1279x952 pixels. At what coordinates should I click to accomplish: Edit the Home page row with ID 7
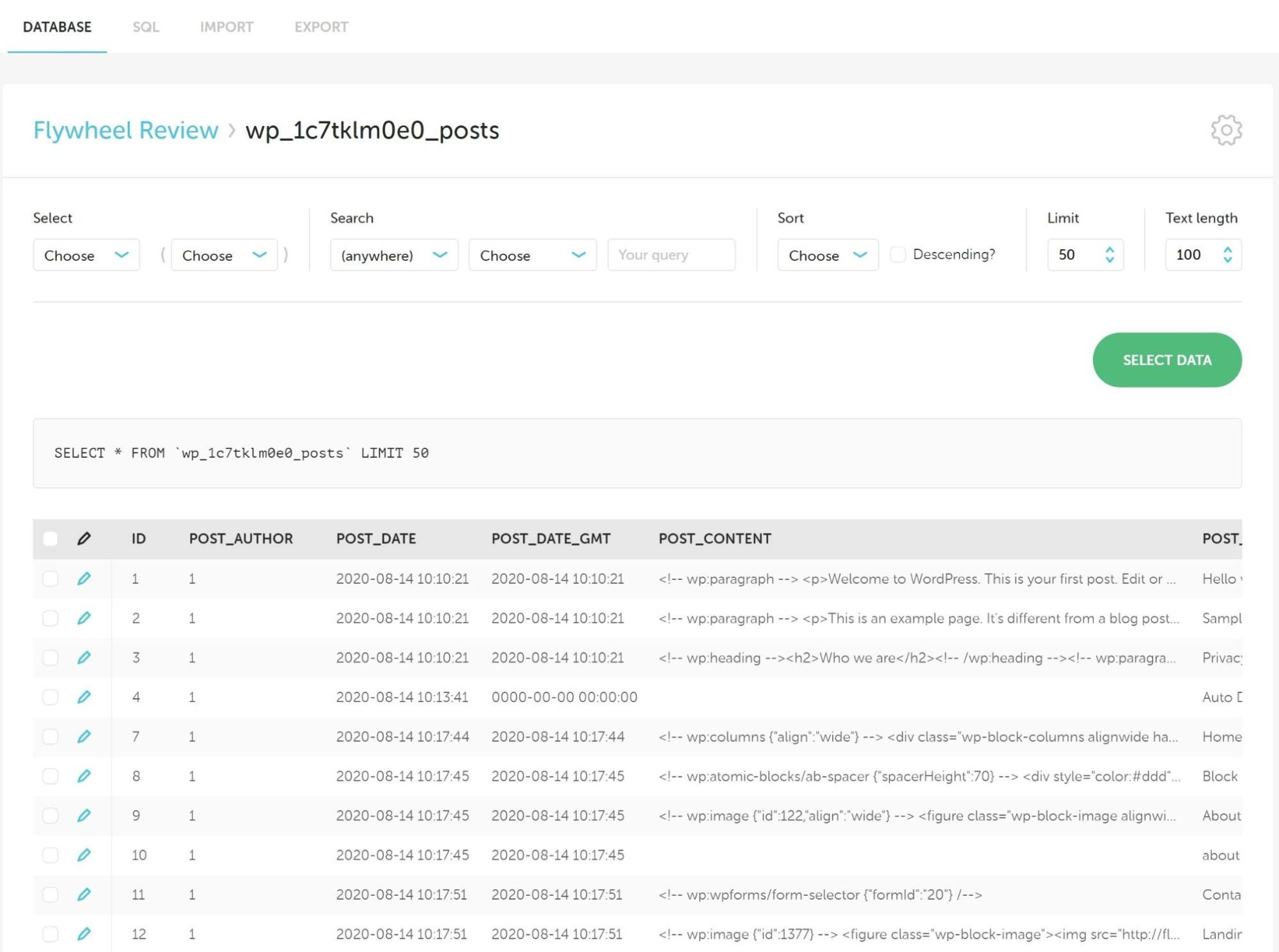[85, 736]
